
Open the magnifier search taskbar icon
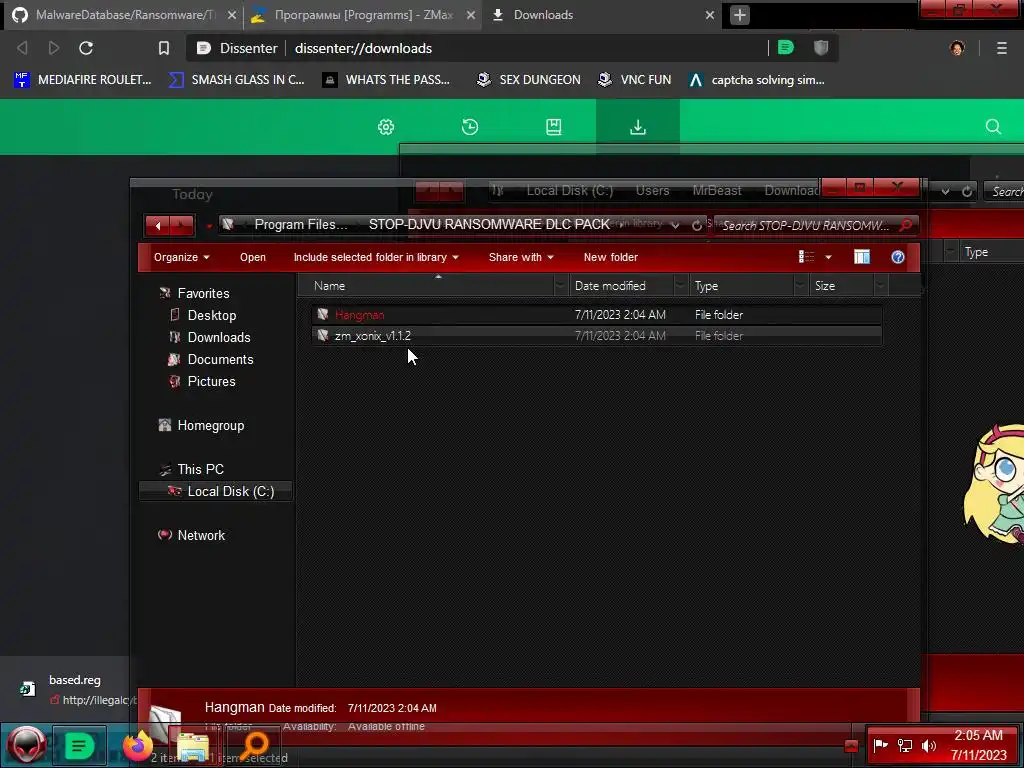(255, 746)
